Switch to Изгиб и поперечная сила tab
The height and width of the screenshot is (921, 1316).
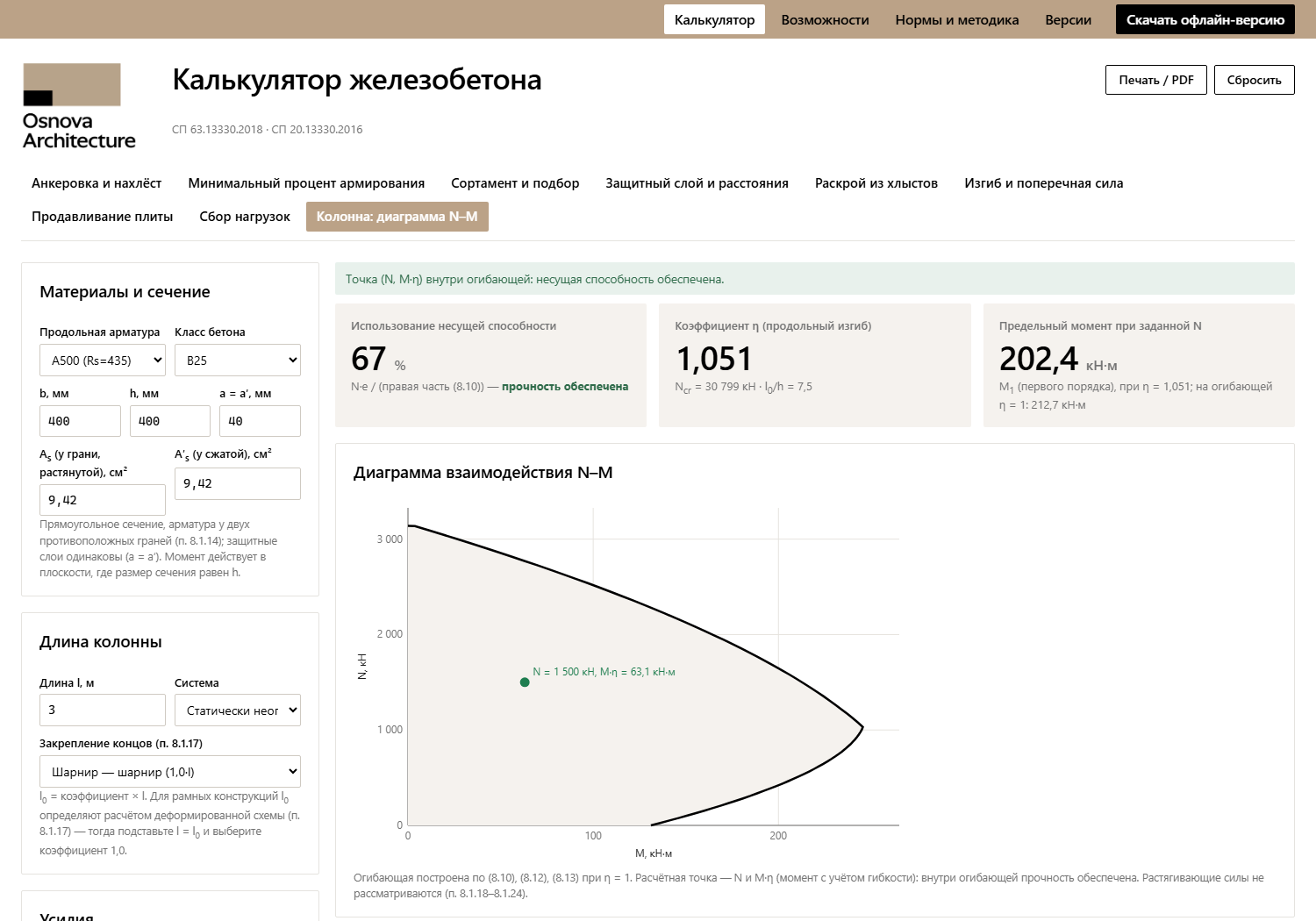pyautogui.click(x=1043, y=183)
